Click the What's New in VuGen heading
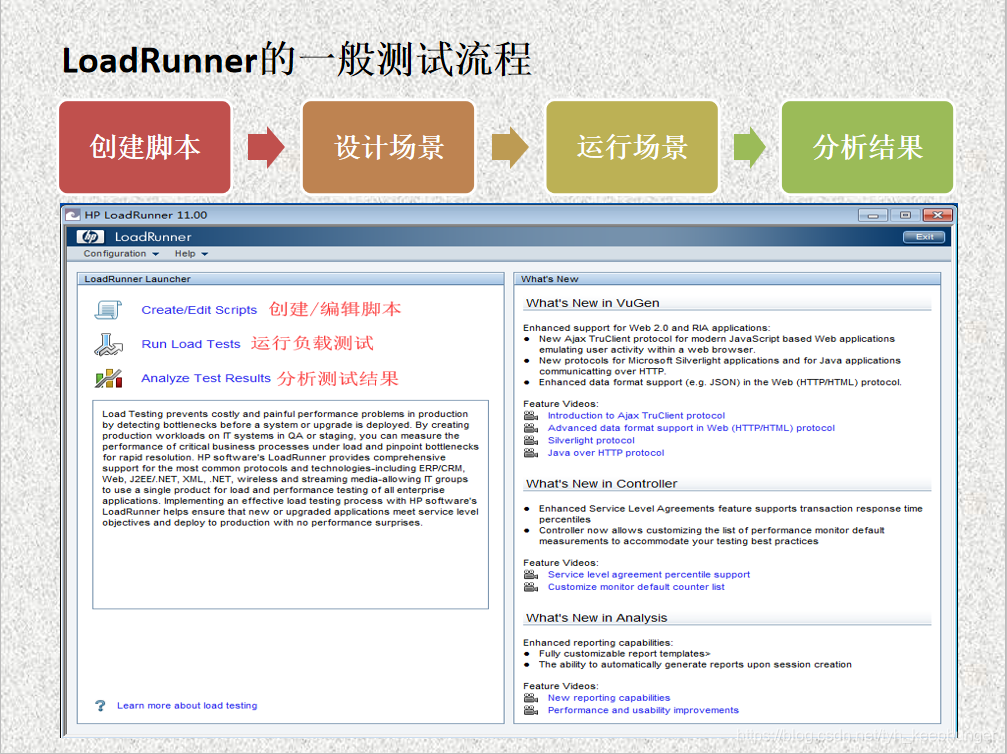The height and width of the screenshot is (754, 1007). coord(593,303)
